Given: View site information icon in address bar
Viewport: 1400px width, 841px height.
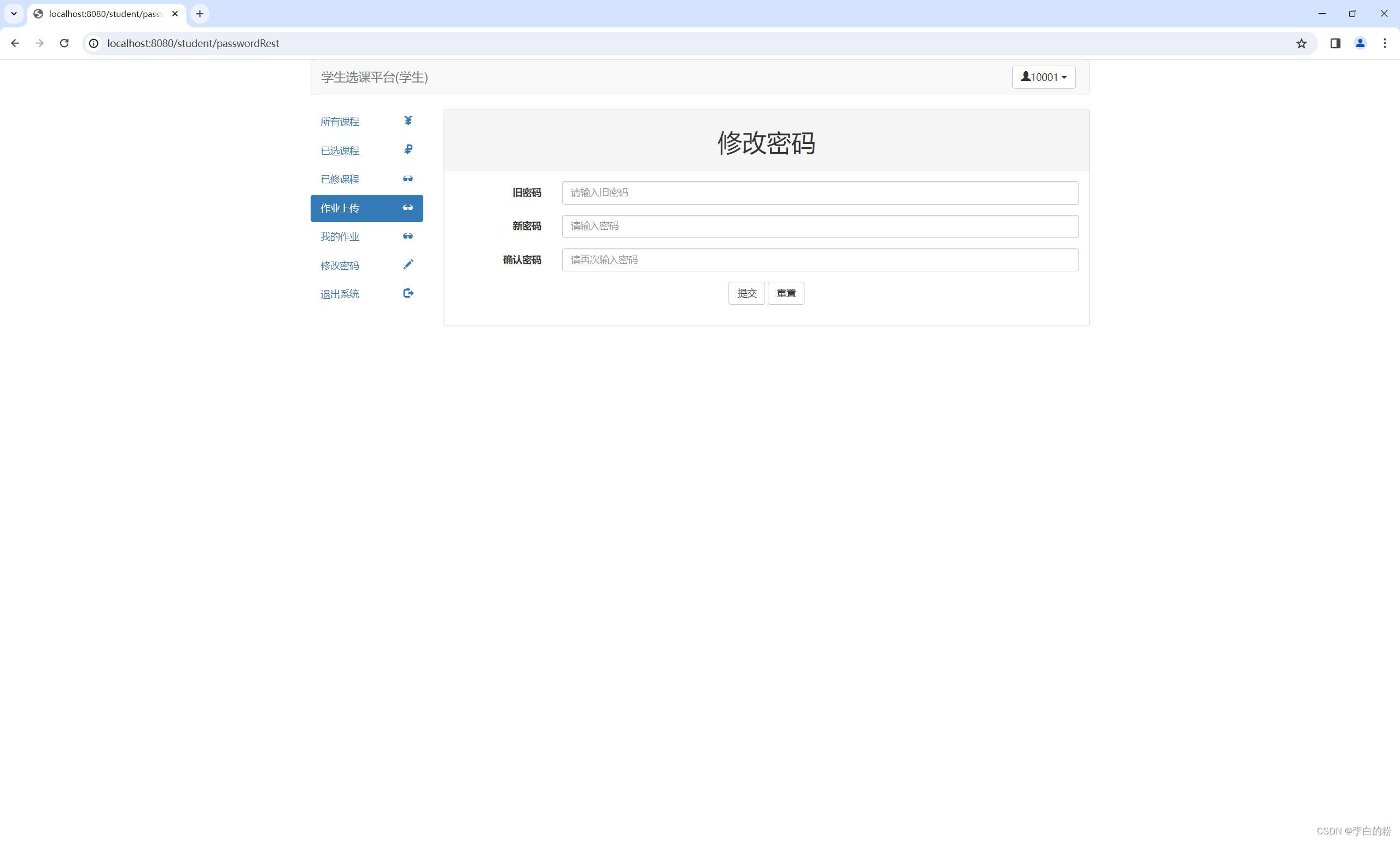Looking at the screenshot, I should [94, 43].
